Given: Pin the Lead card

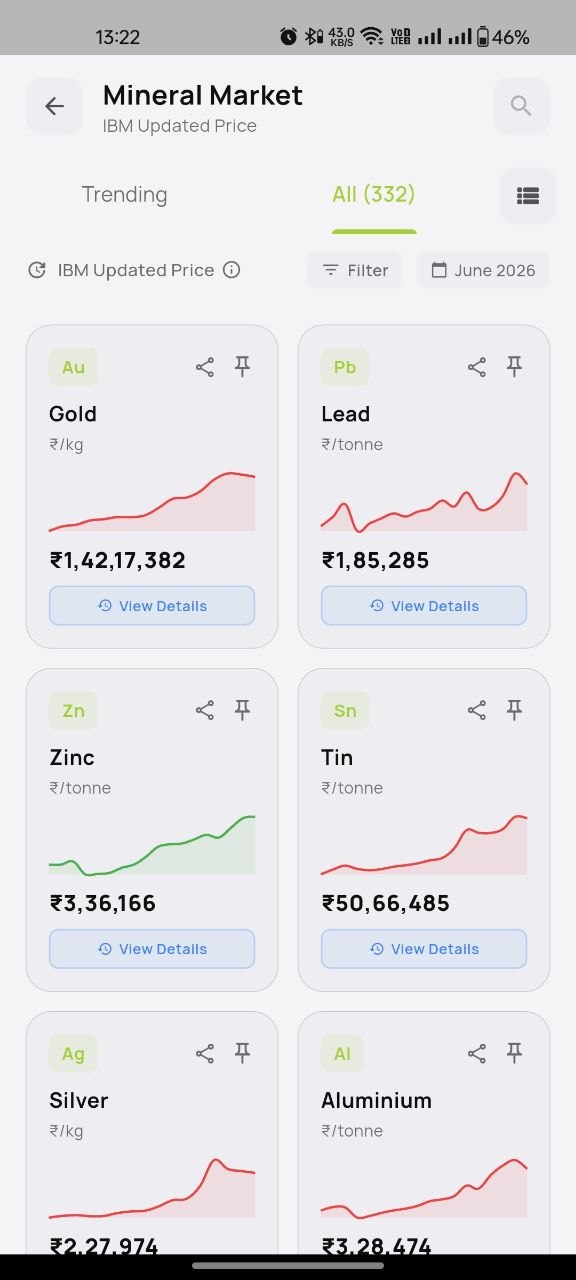Looking at the screenshot, I should tap(514, 366).
